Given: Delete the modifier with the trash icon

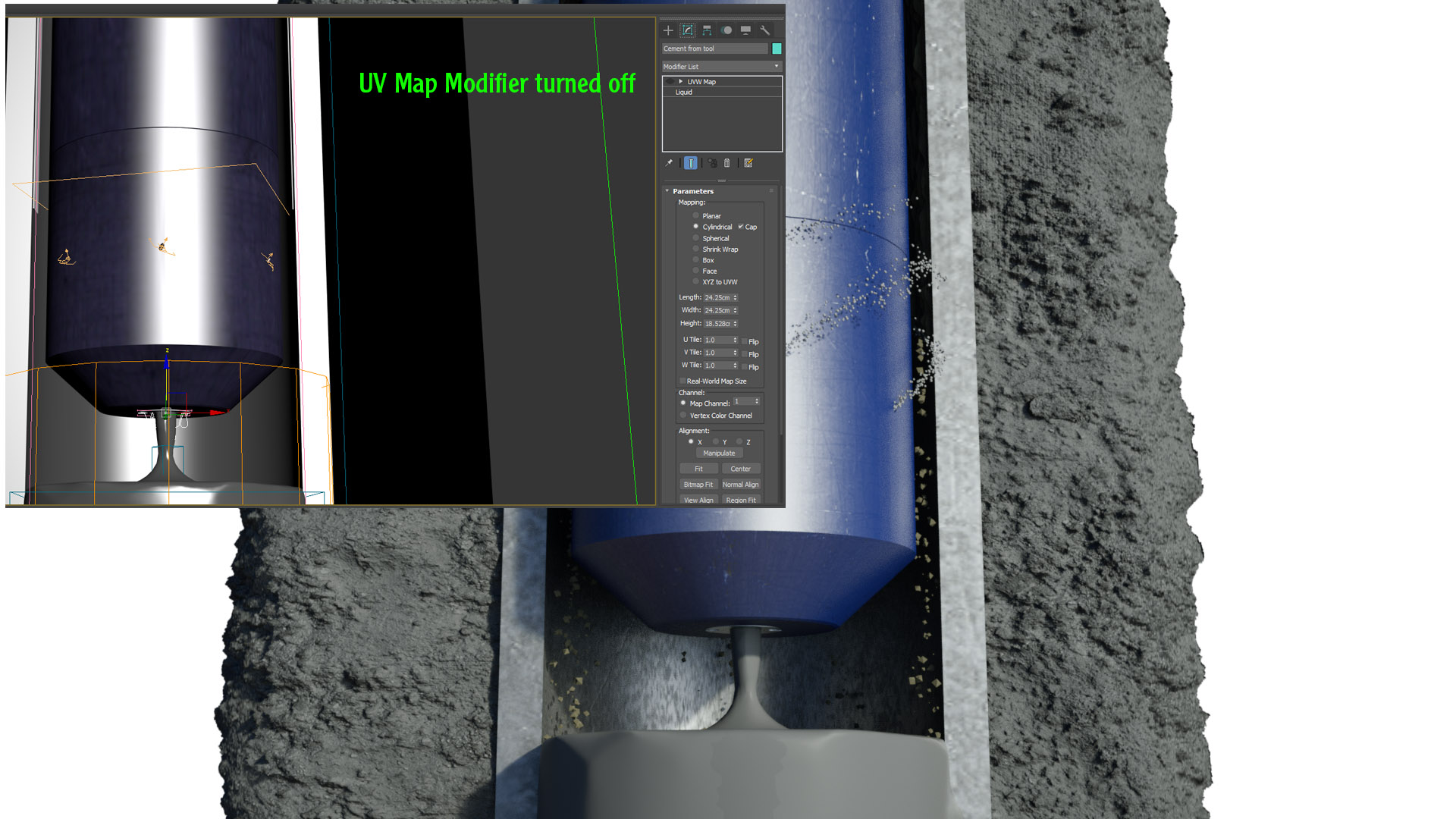Looking at the screenshot, I should [x=727, y=162].
